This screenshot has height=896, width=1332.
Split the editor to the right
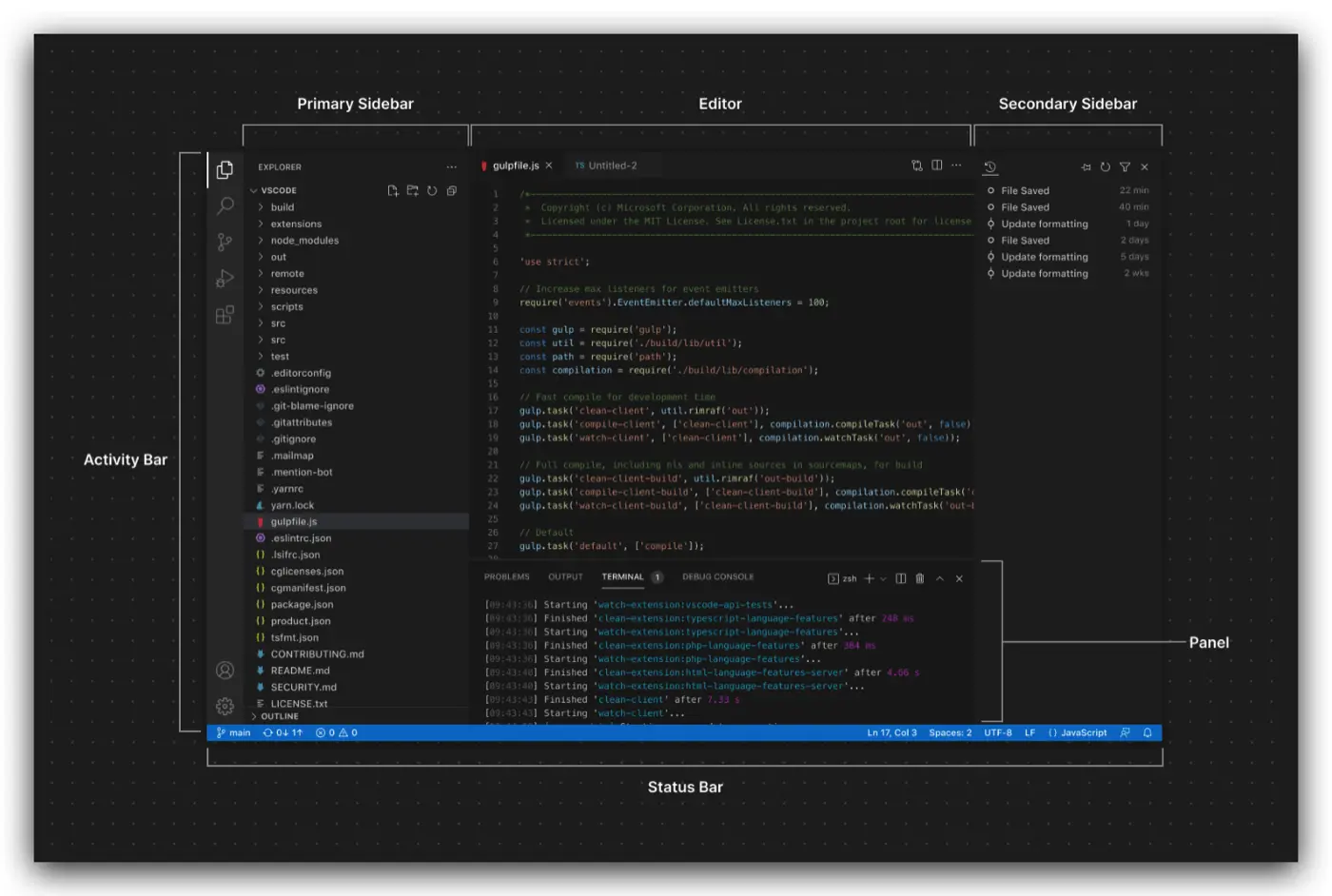(x=937, y=166)
